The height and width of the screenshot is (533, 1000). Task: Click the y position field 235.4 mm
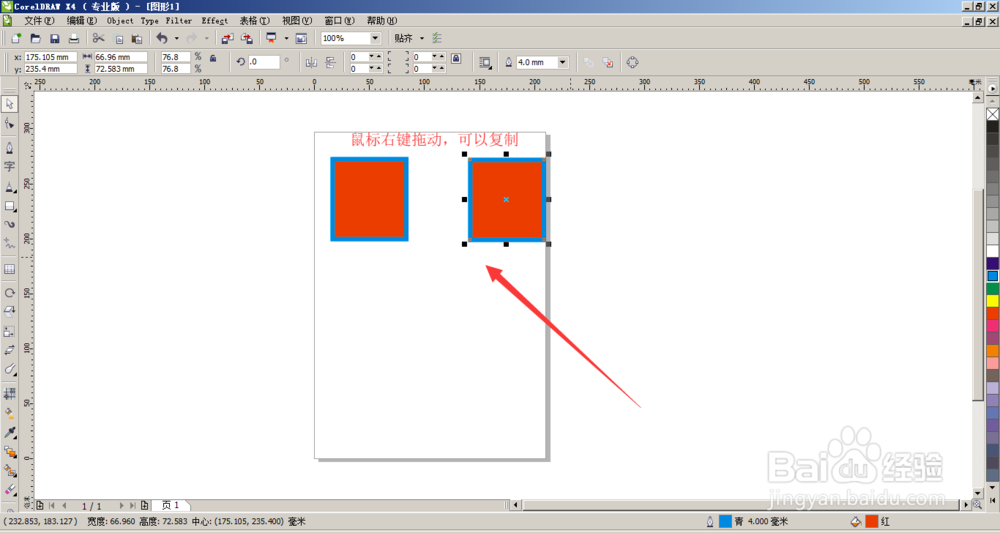50,68
